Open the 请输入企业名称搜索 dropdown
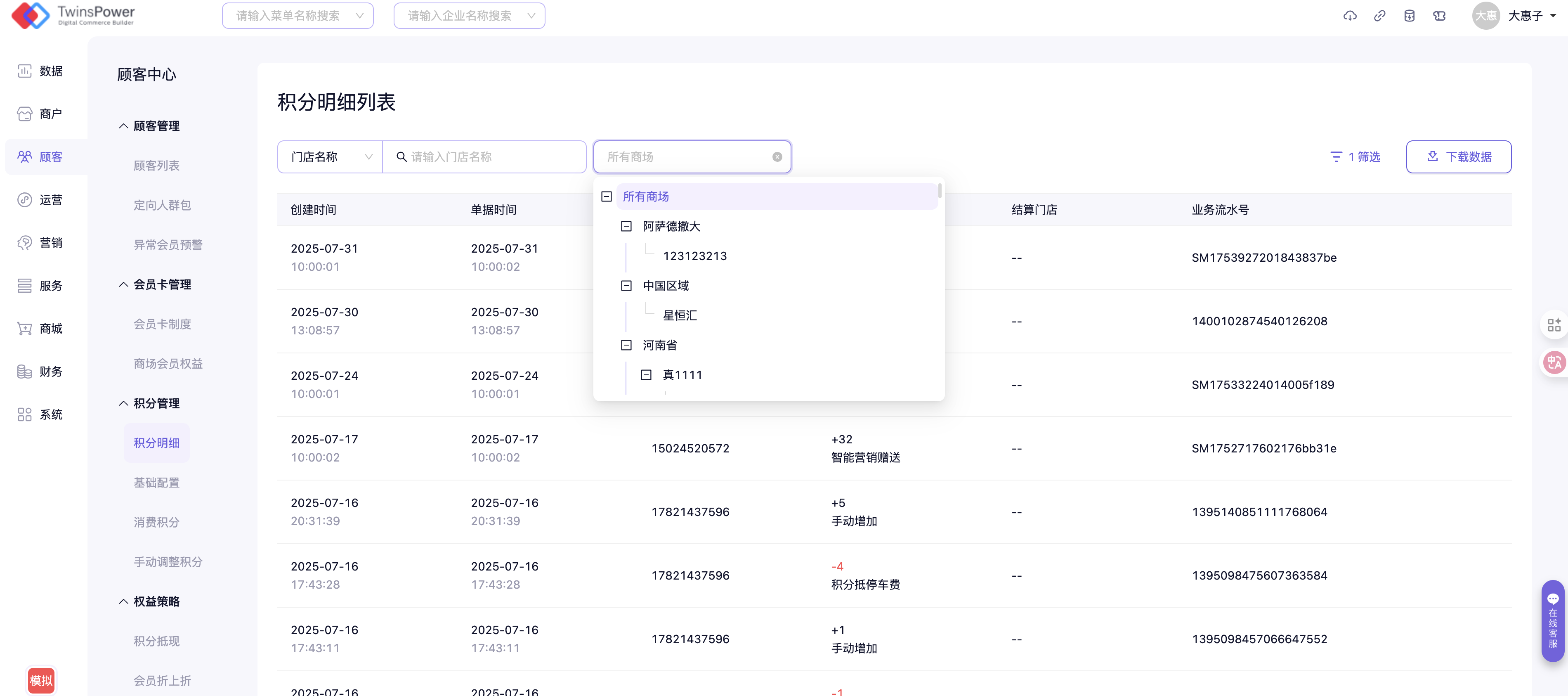Viewport: 1568px width, 696px height. point(469,16)
